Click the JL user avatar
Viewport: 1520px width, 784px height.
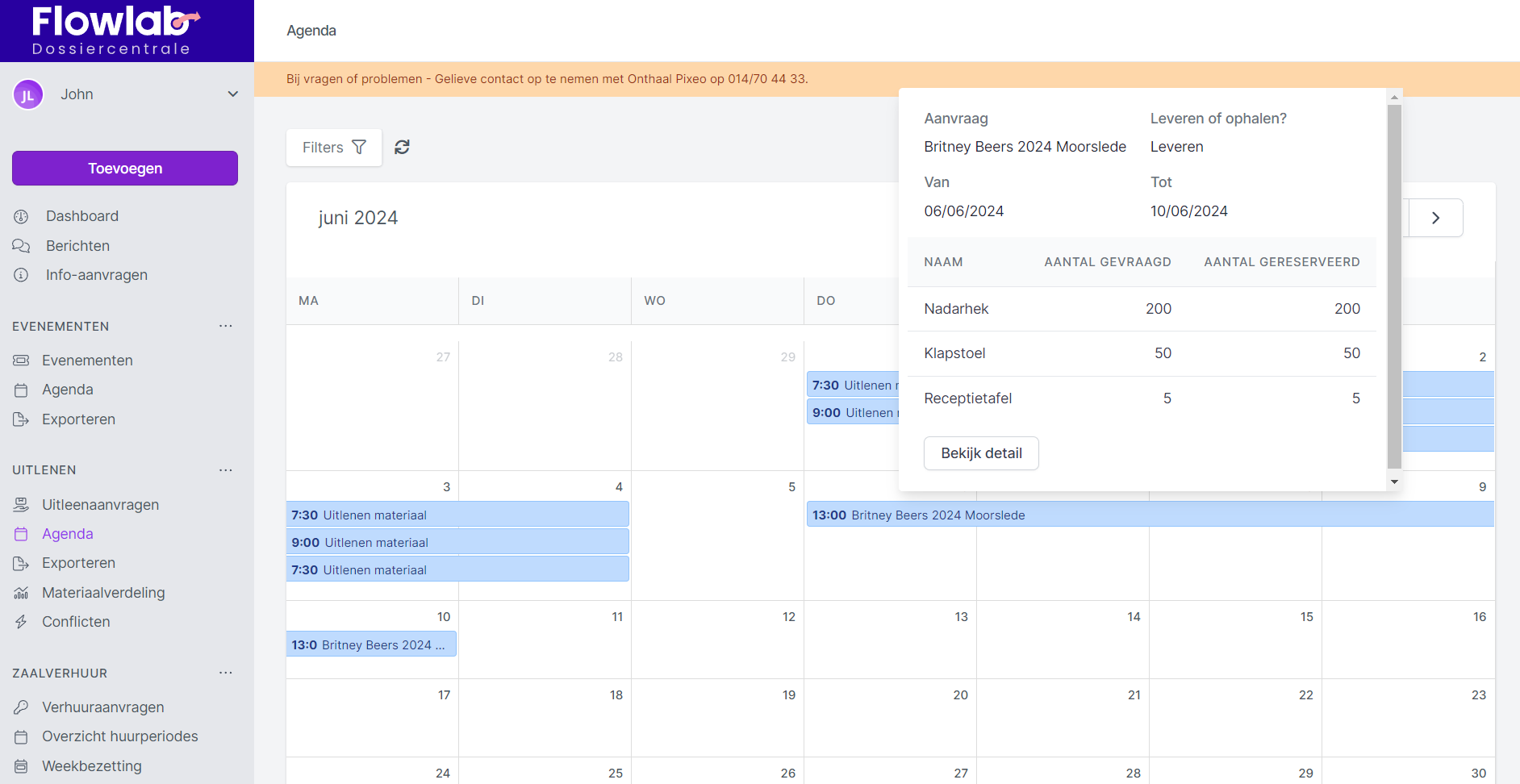27,95
